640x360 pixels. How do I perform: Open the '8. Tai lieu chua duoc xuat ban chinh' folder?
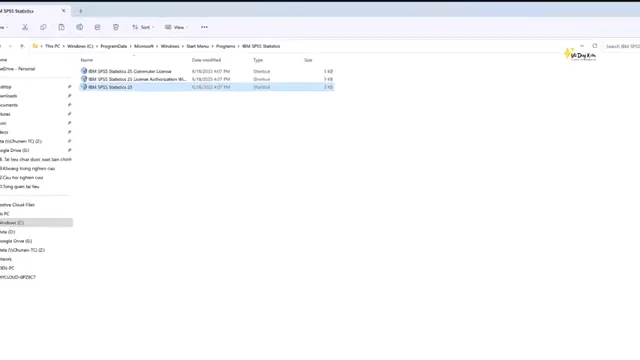pos(36,160)
